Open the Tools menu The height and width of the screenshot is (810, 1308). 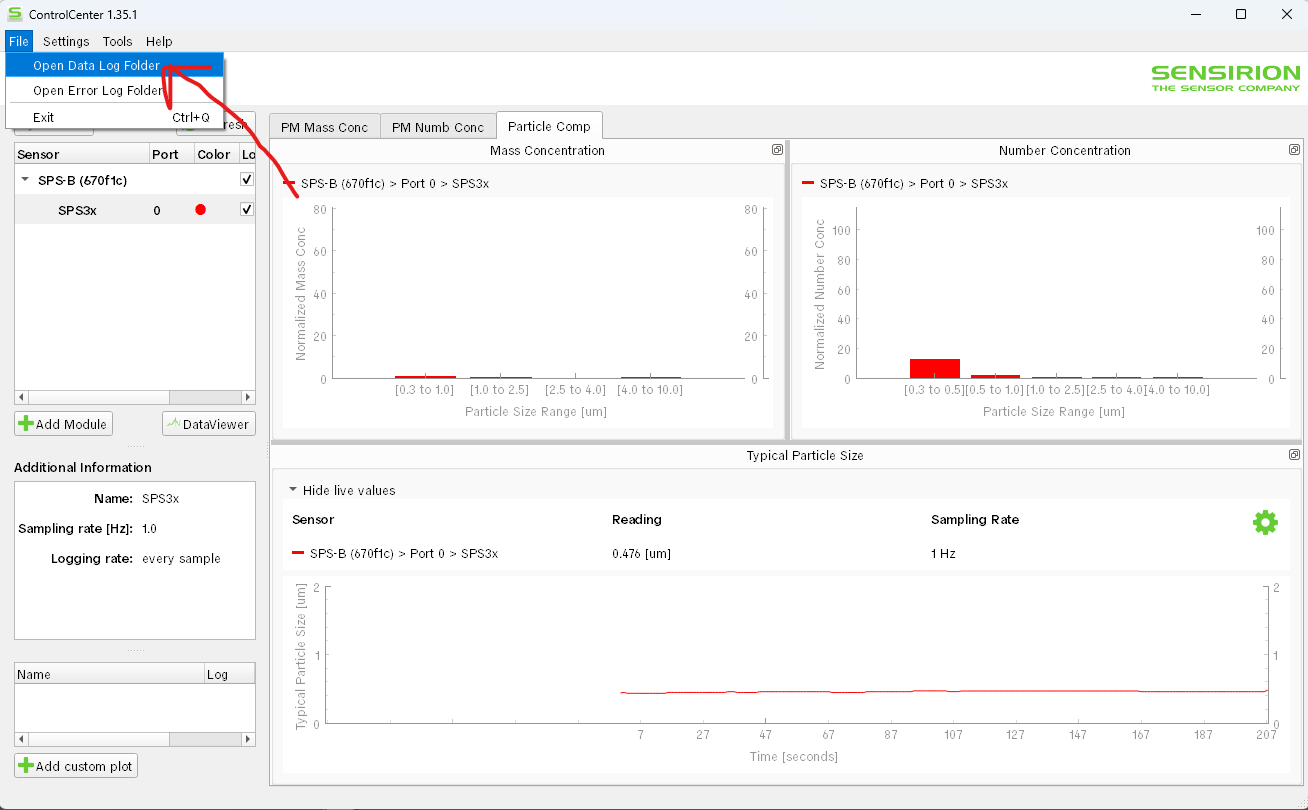click(117, 41)
